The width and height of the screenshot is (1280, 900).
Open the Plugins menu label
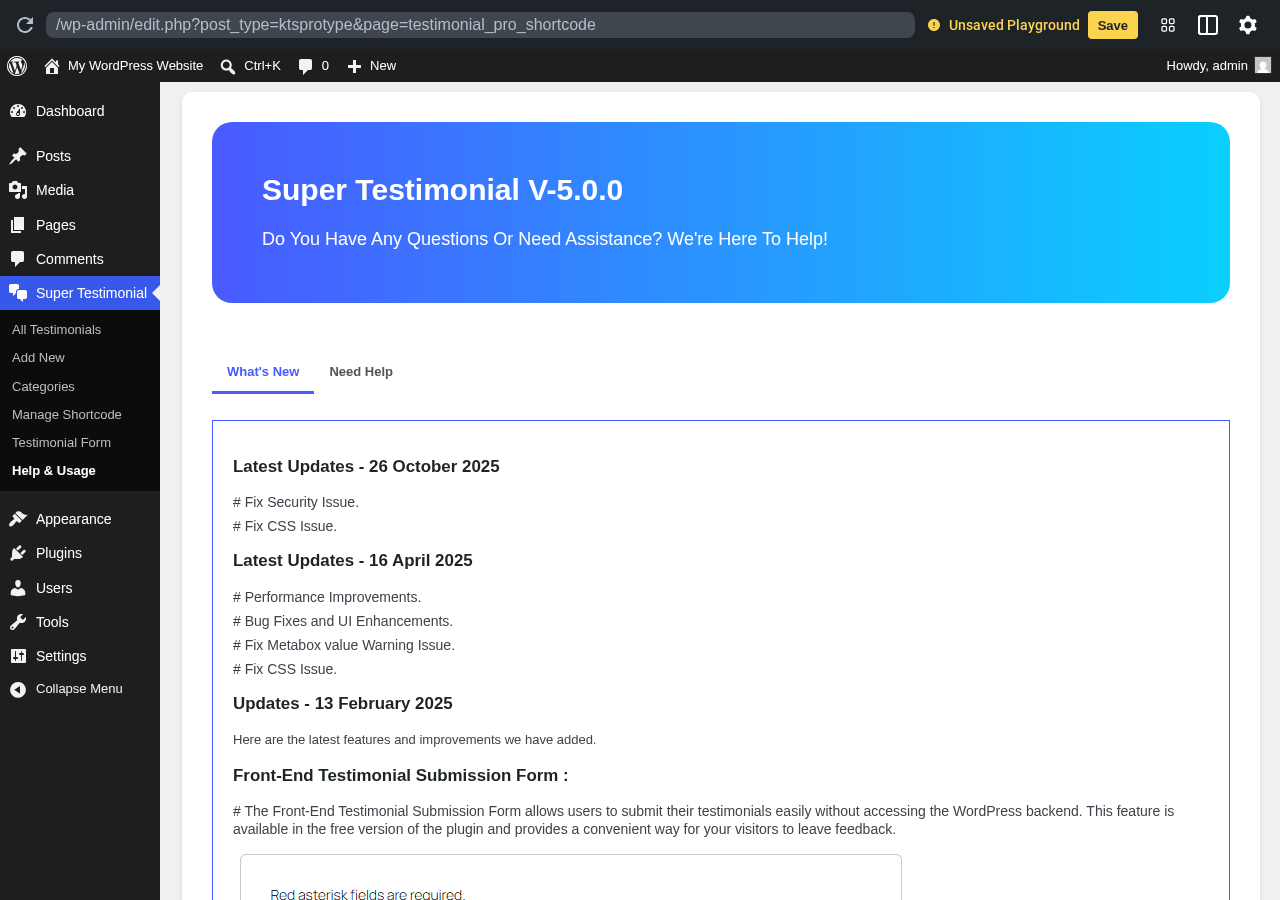coord(59,553)
